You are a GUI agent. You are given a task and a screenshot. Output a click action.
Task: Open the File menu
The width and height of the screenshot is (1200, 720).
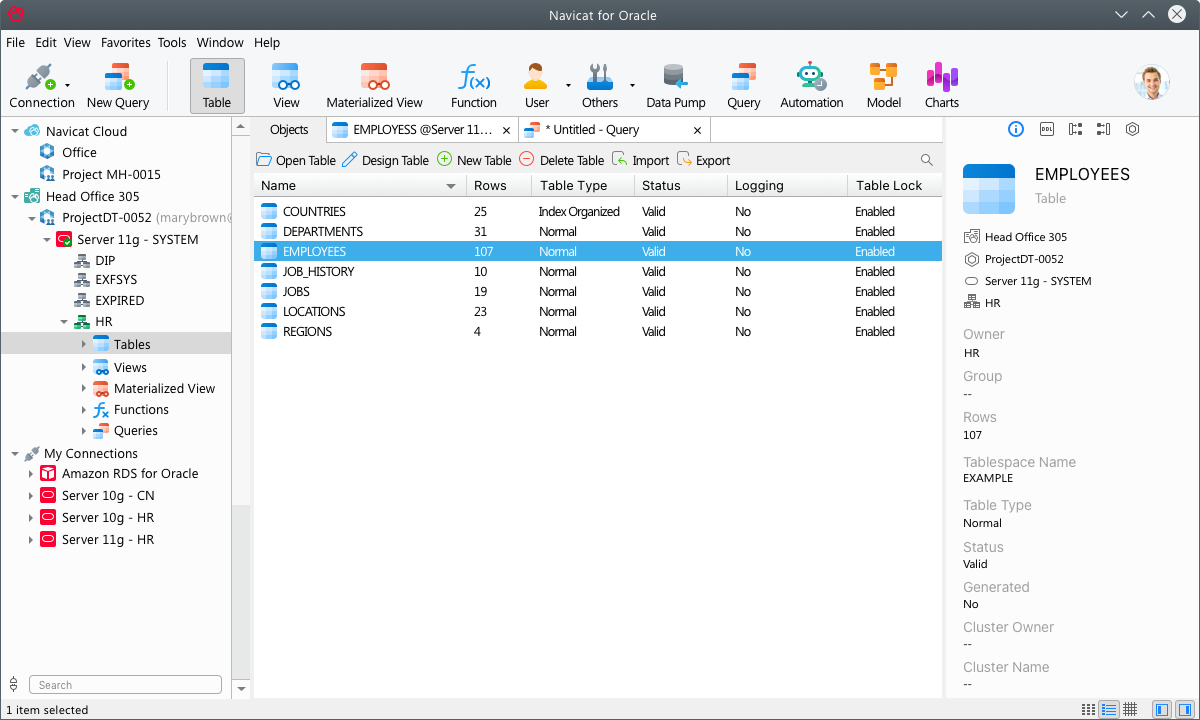15,43
